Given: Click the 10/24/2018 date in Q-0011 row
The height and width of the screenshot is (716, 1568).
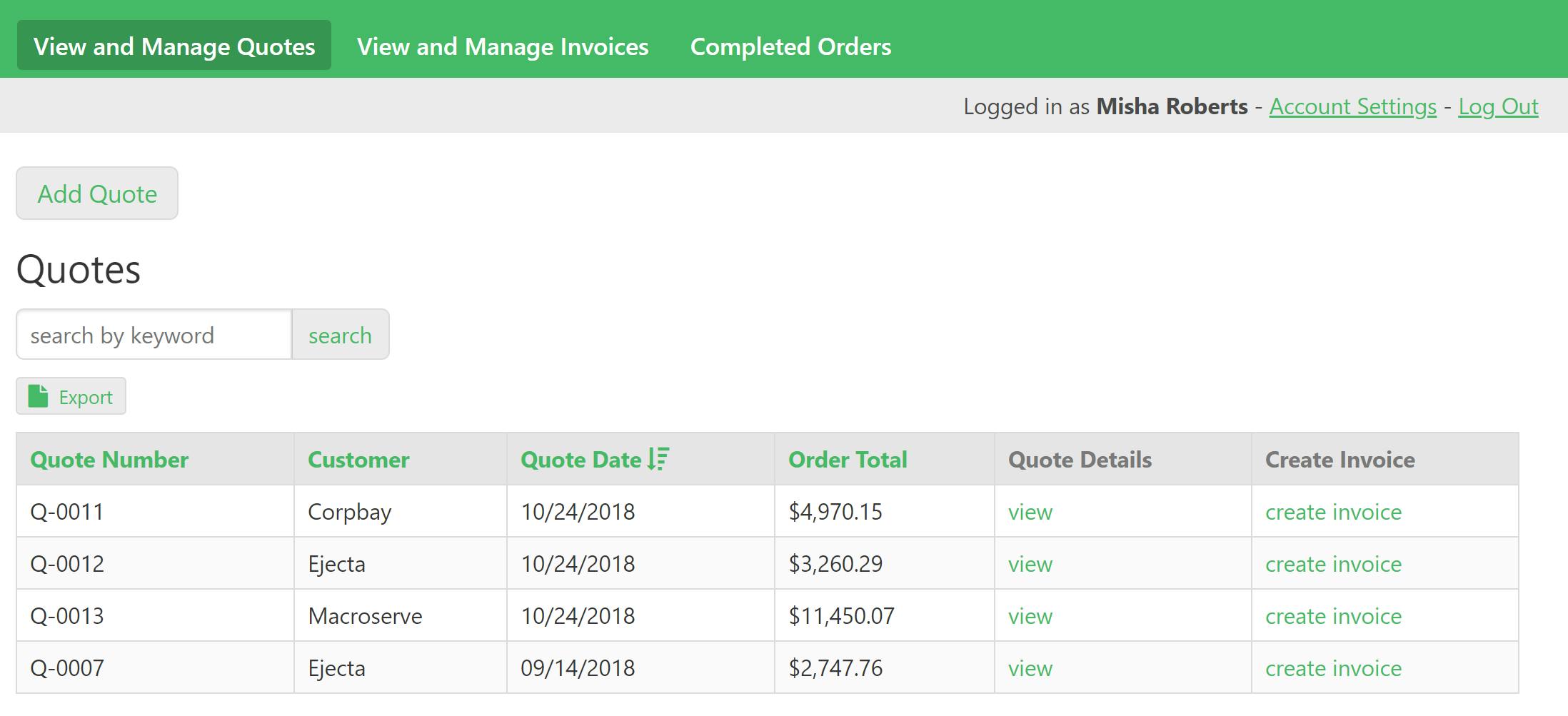Looking at the screenshot, I should (578, 512).
